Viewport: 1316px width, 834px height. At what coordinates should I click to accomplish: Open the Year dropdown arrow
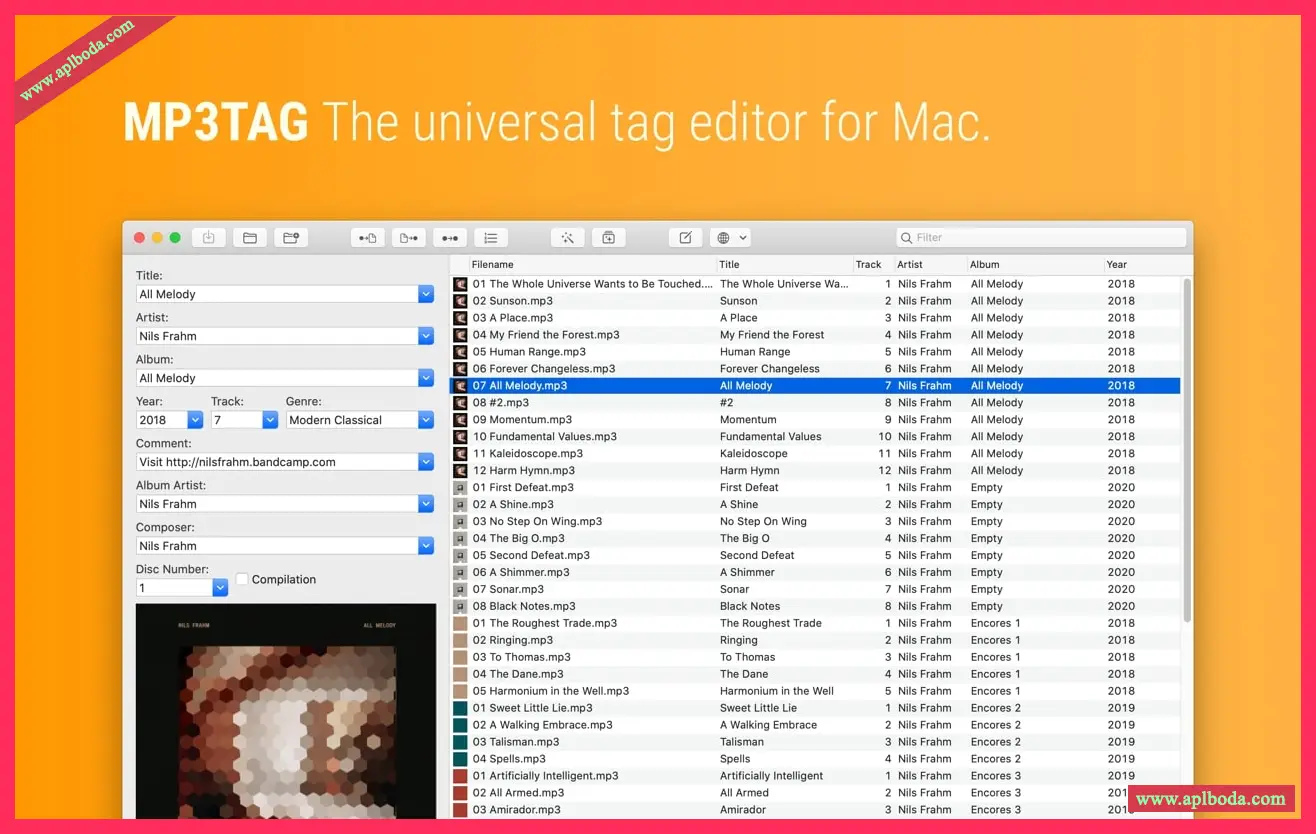click(x=195, y=420)
